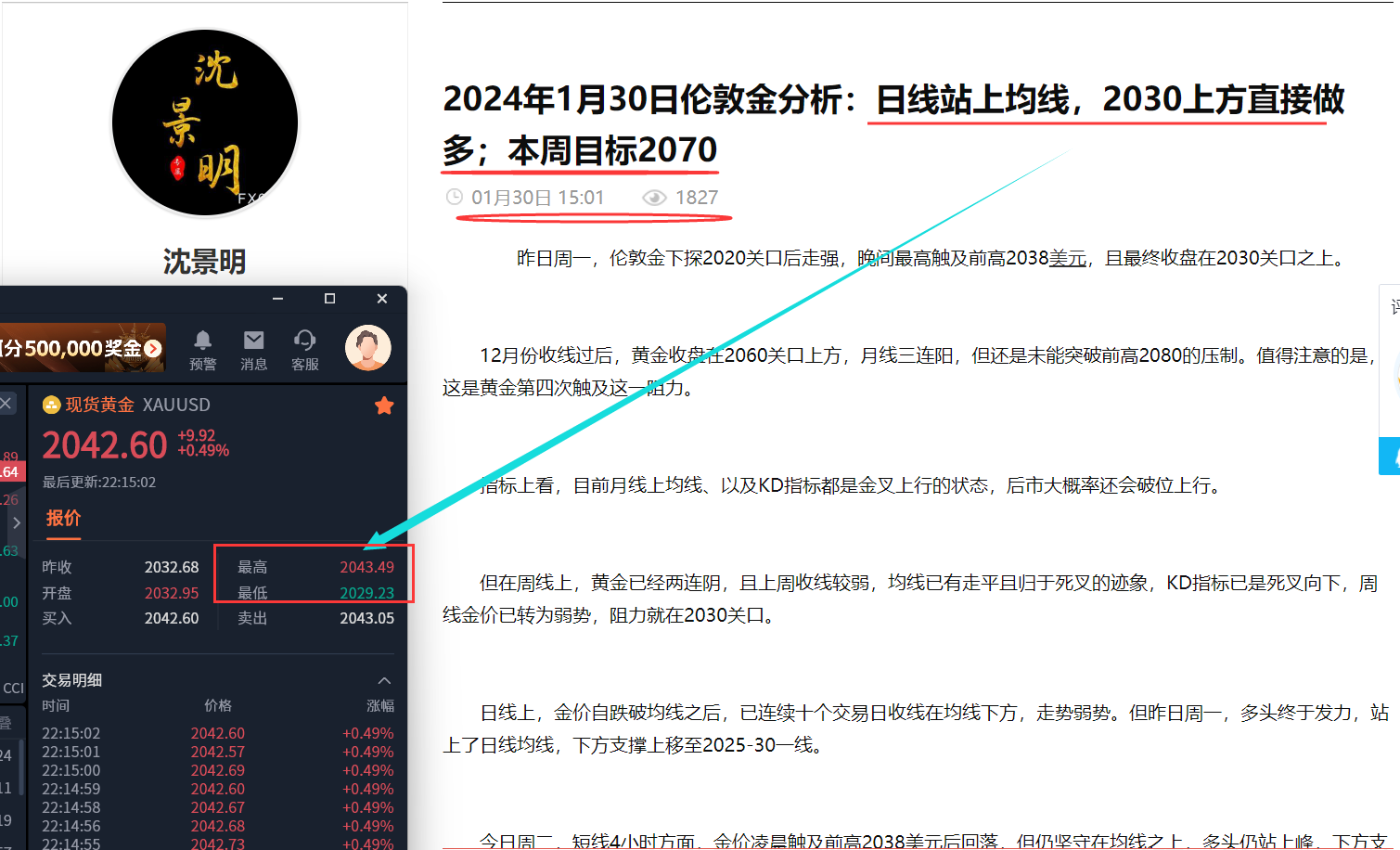Viewport: 1400px width, 850px height.
Task: Select the 22:15:02 transaction row
Action: (x=218, y=733)
